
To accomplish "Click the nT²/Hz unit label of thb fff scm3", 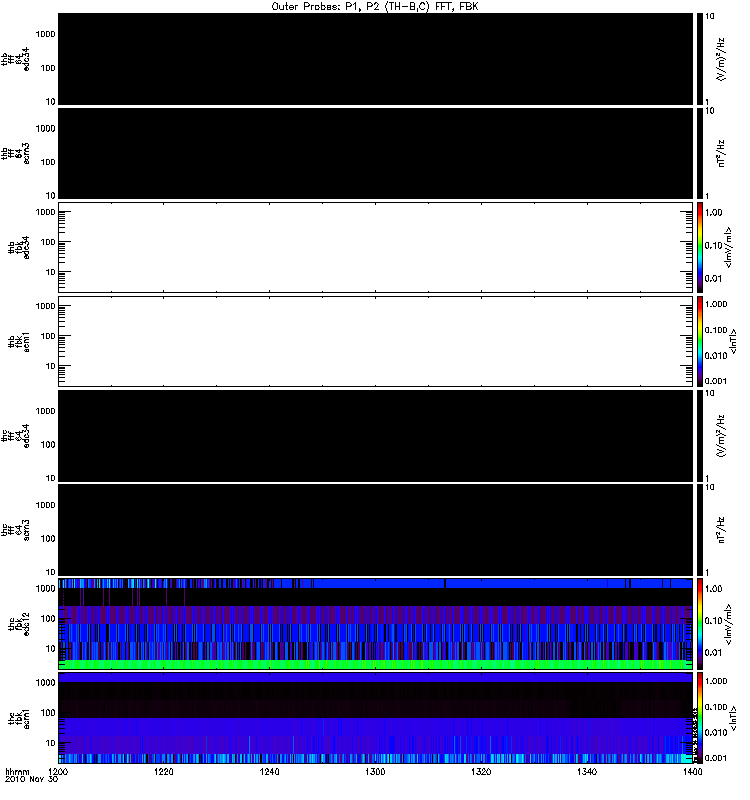I will pos(721,154).
